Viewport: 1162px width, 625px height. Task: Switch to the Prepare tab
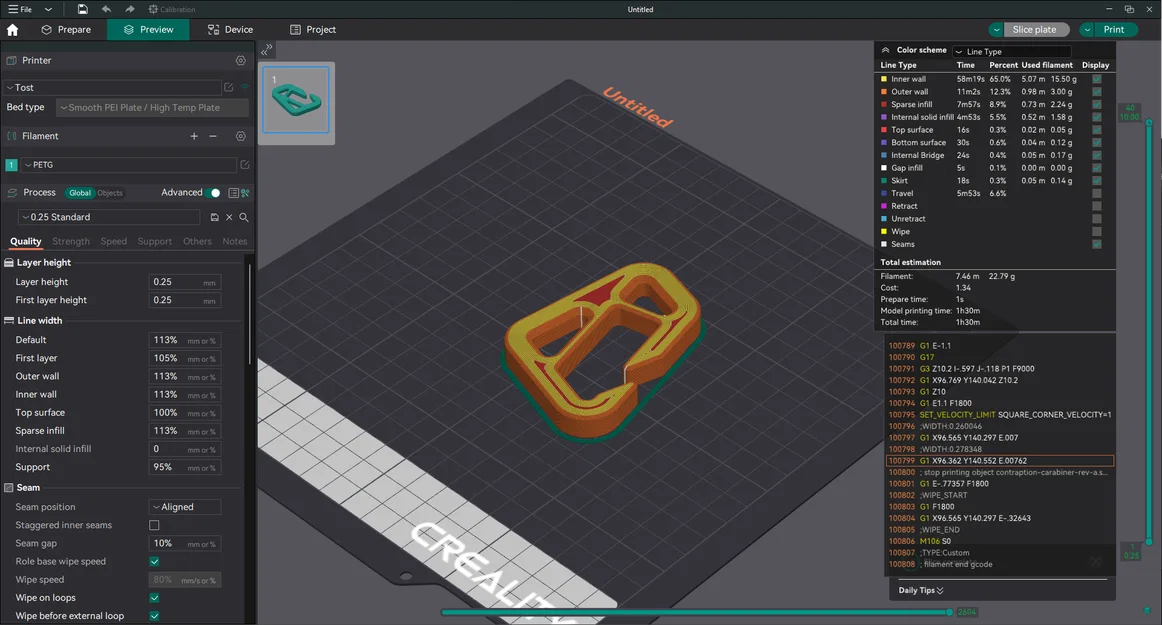[x=66, y=30]
